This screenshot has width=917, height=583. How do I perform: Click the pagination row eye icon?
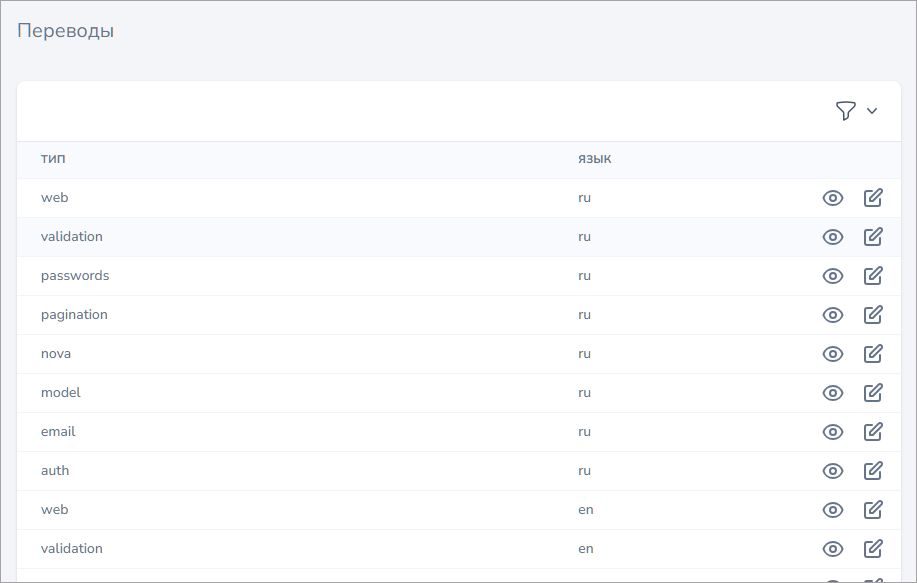click(x=832, y=315)
